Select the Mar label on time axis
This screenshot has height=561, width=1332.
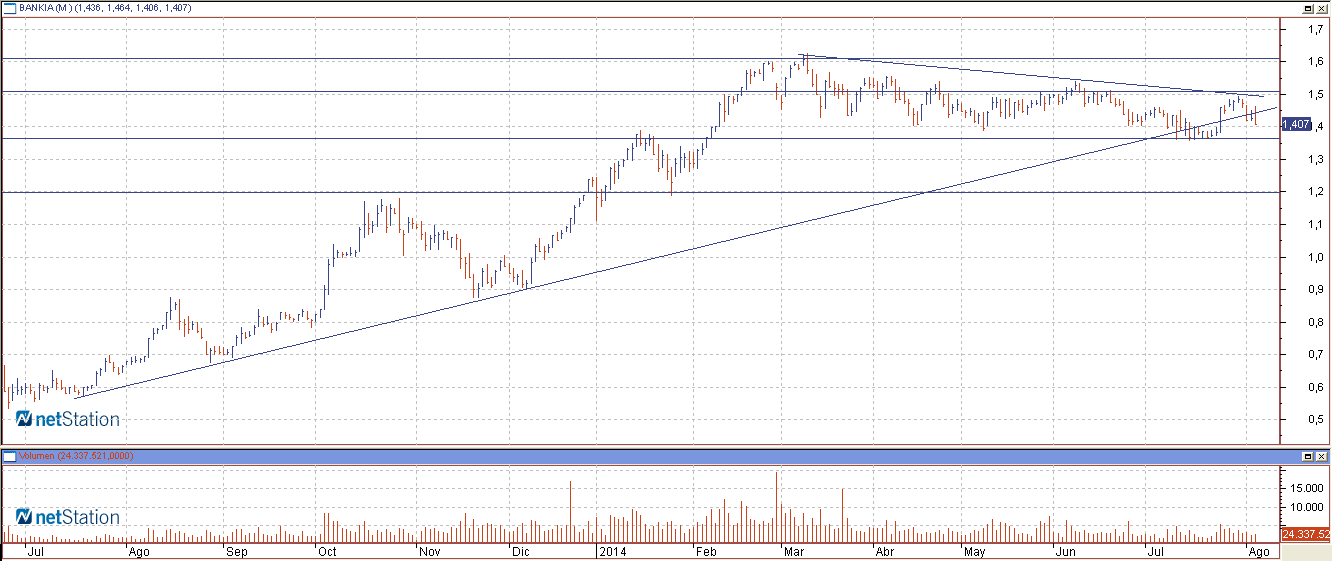pos(795,551)
